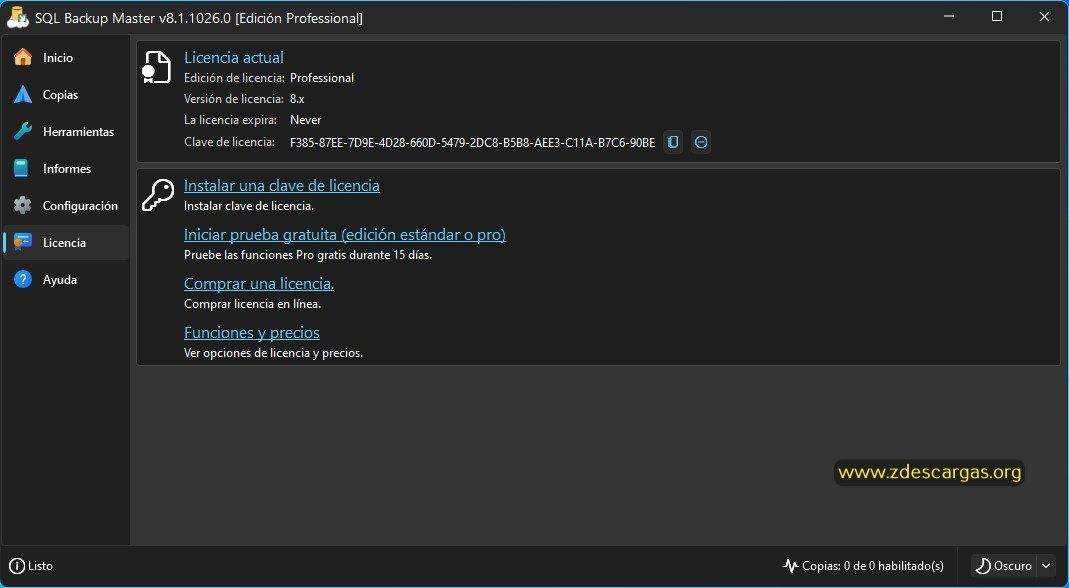
Task: Click the Edición de licencia: label
Action: pyautogui.click(x=235, y=78)
